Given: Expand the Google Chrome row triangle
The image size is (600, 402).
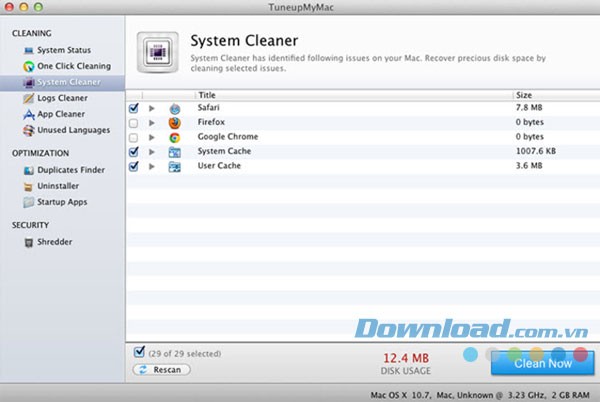Looking at the screenshot, I should coord(152,138).
